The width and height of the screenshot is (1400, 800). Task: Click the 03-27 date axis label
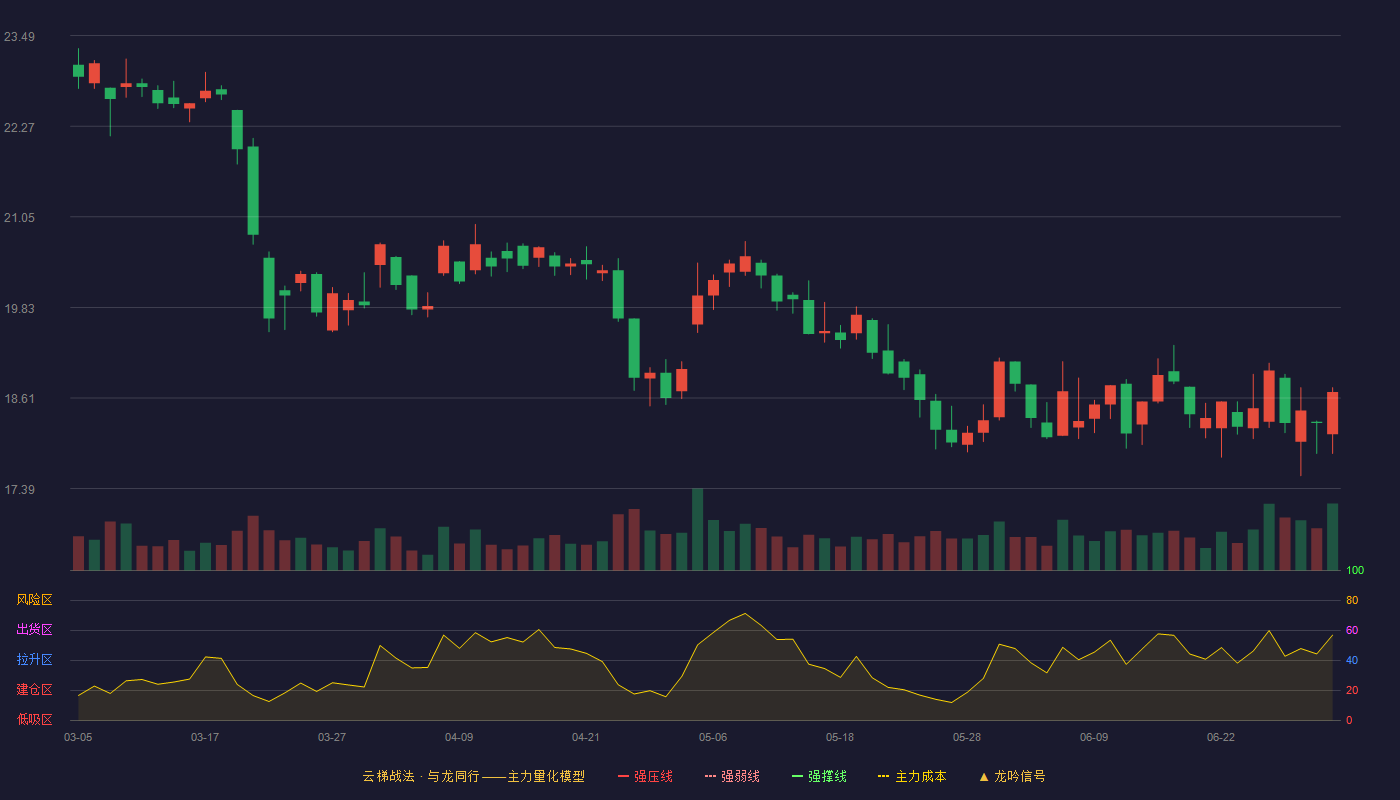coord(332,737)
